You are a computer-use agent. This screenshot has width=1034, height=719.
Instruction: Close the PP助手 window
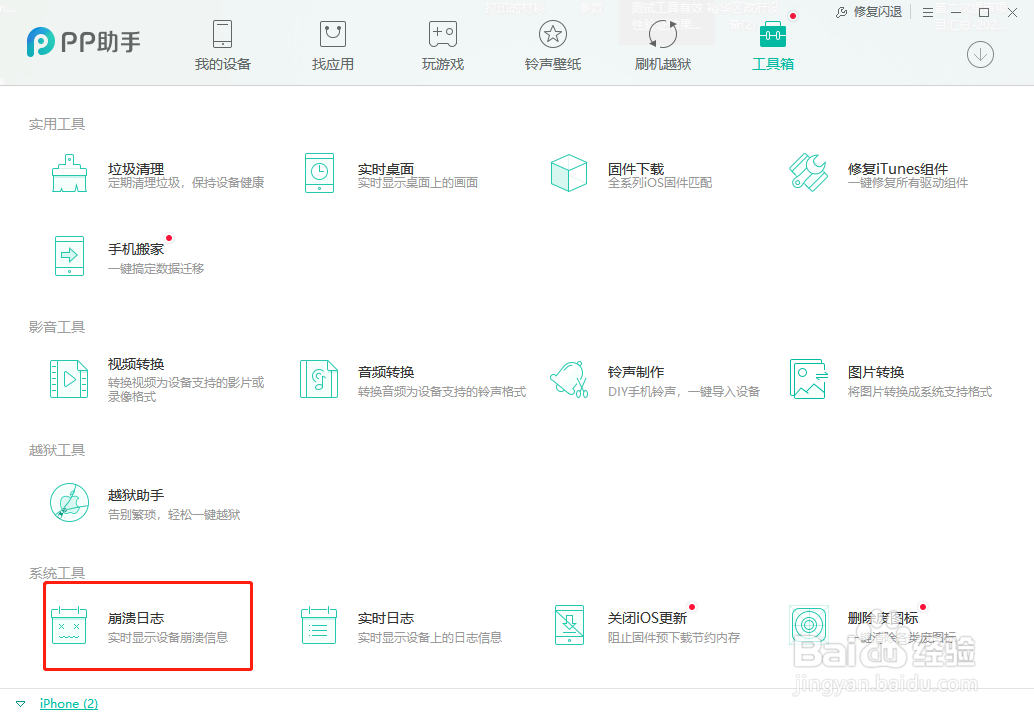click(x=1012, y=13)
